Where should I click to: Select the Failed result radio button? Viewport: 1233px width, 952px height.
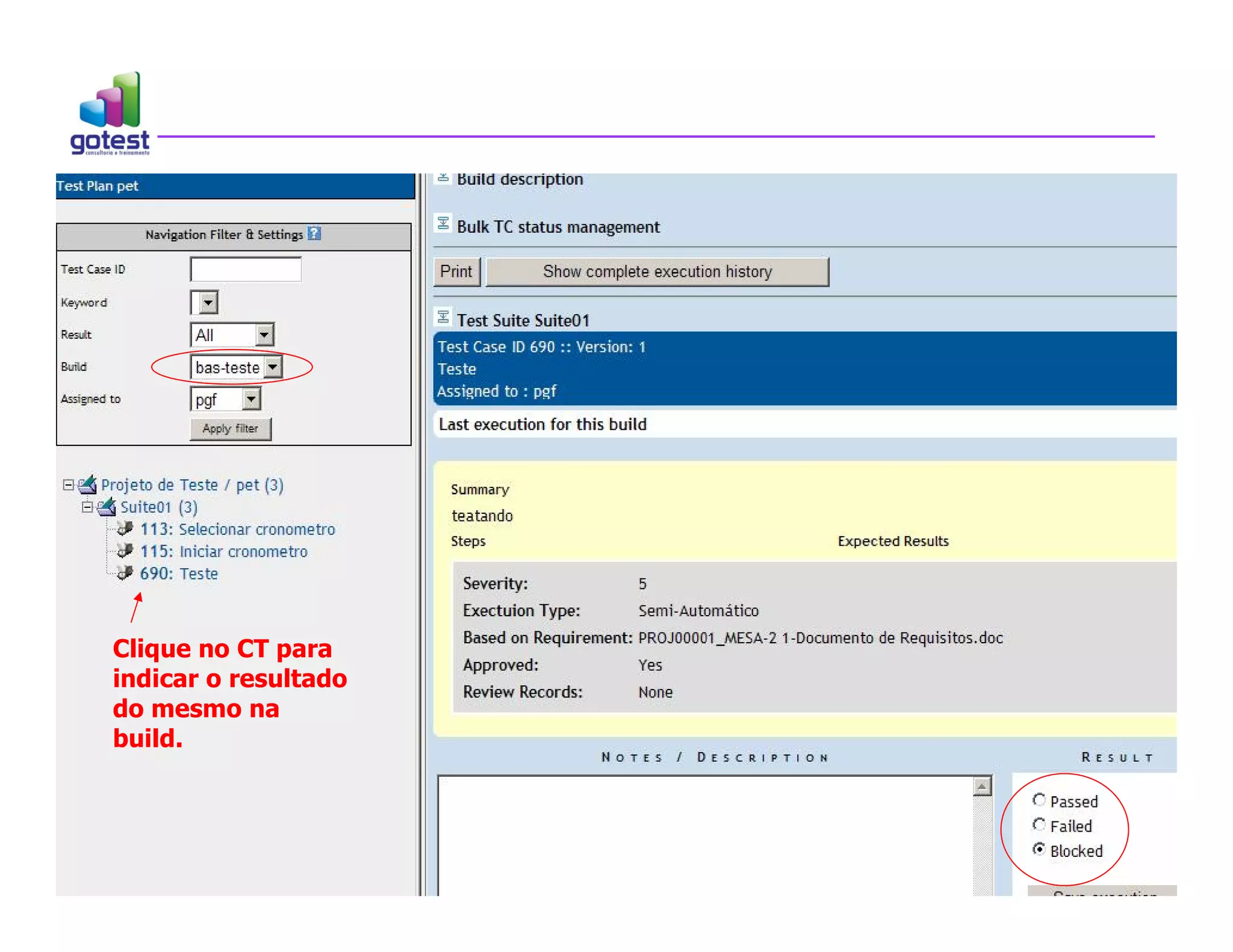coord(1039,824)
